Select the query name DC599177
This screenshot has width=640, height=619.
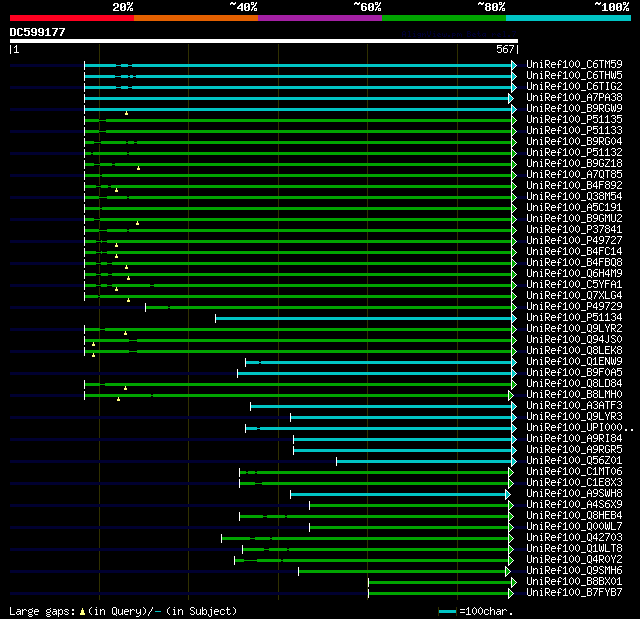[x=38, y=32]
